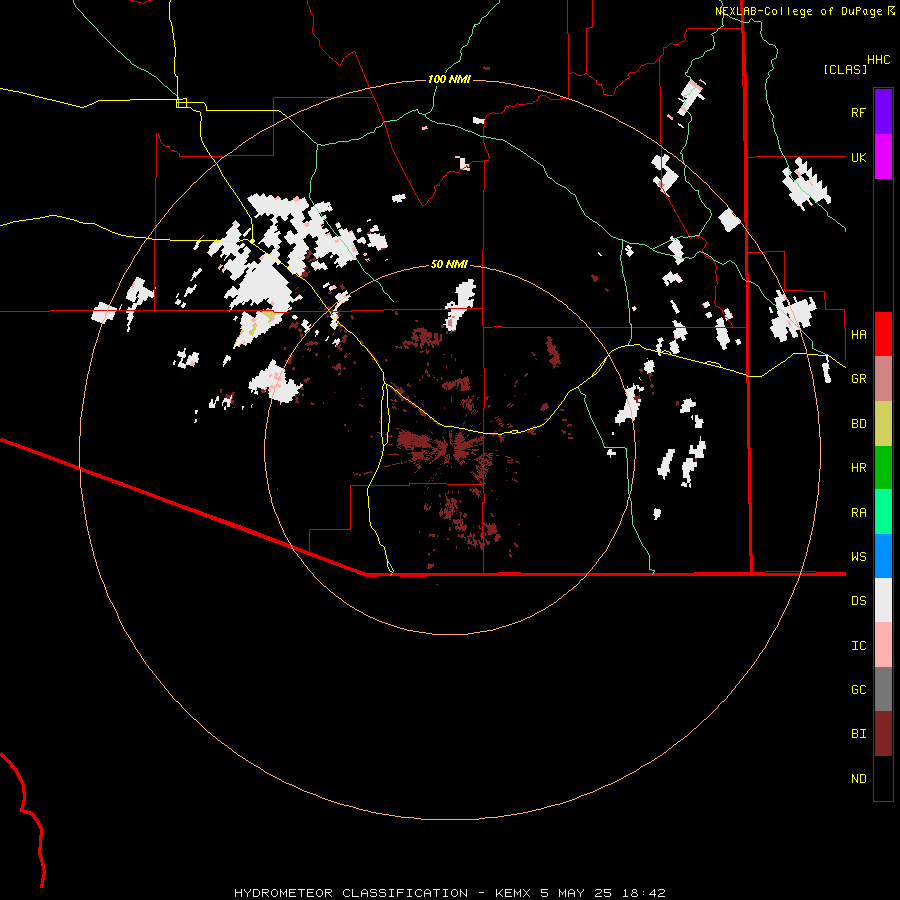Click the GC legend label
Viewport: 900px width, 900px height.
[859, 690]
